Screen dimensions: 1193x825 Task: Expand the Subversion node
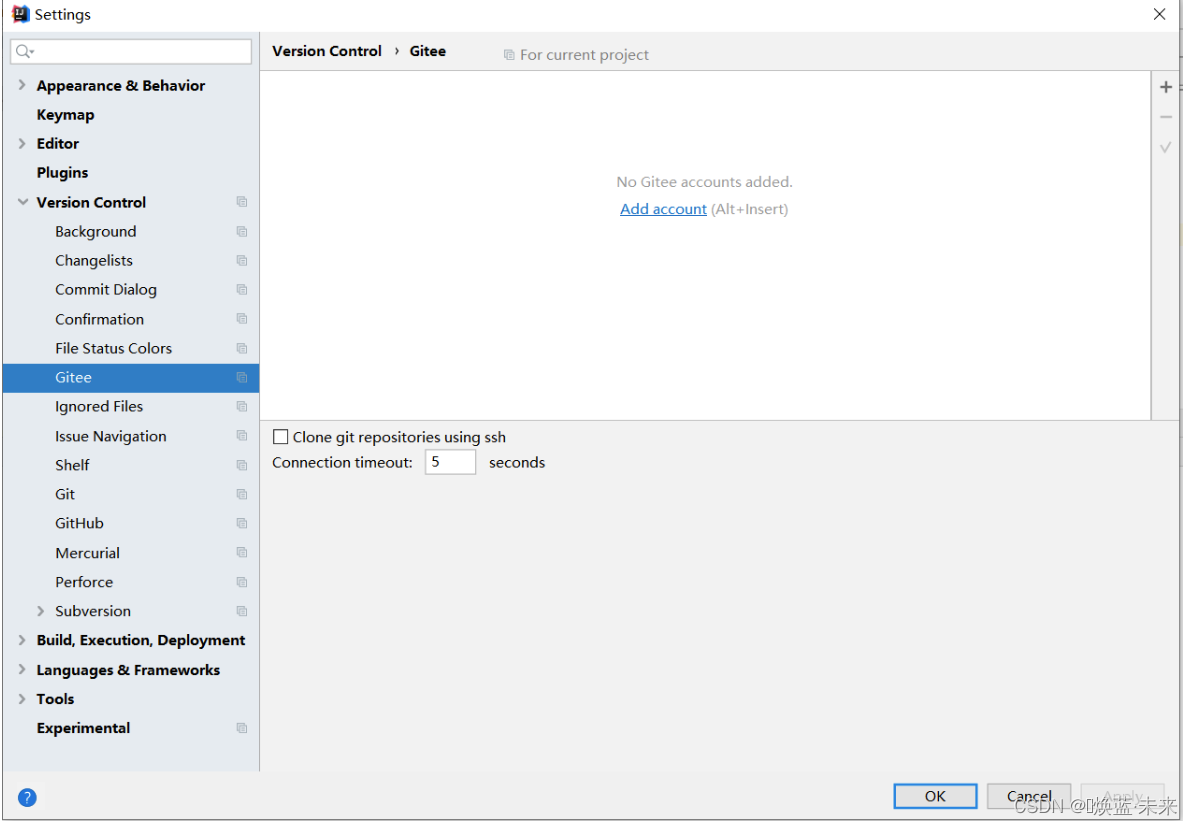(41, 611)
